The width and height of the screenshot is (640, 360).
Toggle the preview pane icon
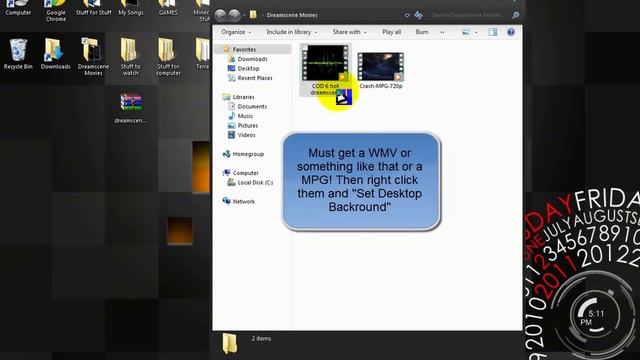[493, 32]
